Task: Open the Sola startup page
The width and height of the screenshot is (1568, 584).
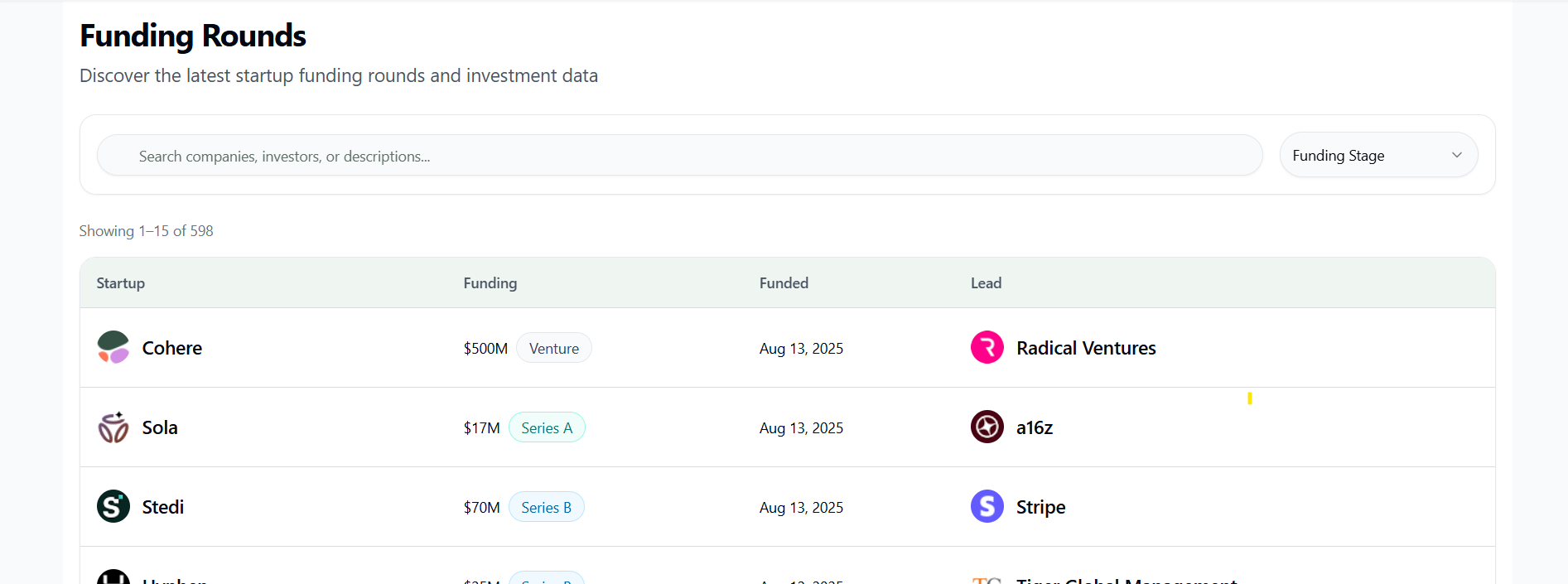Action: click(160, 427)
